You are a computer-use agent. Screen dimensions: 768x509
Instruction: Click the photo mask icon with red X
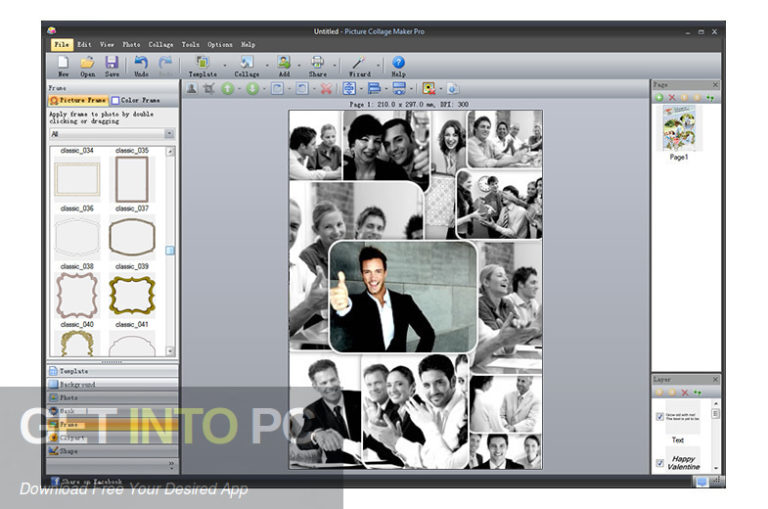pos(429,89)
